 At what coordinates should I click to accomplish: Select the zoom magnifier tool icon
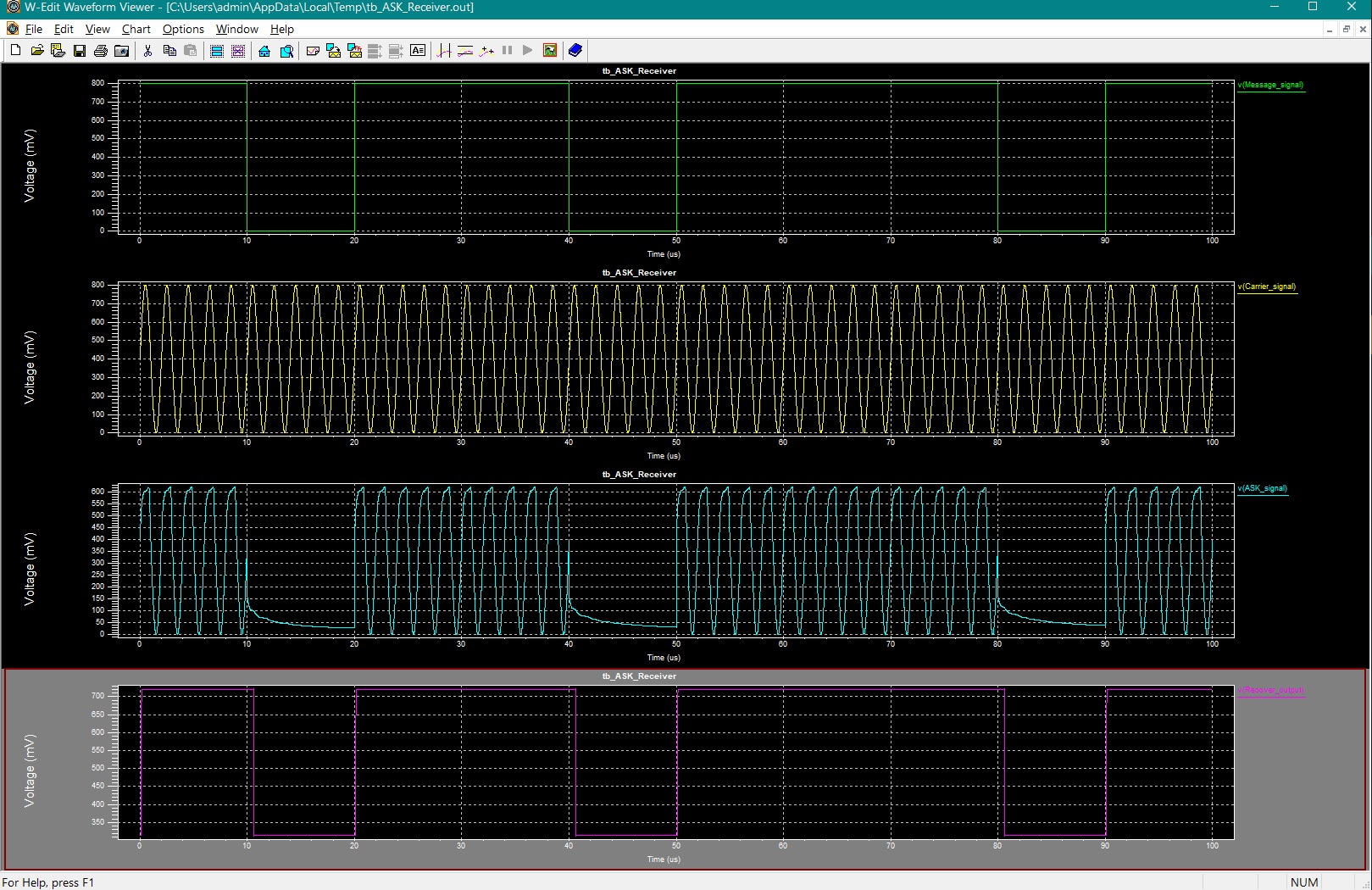coord(286,51)
